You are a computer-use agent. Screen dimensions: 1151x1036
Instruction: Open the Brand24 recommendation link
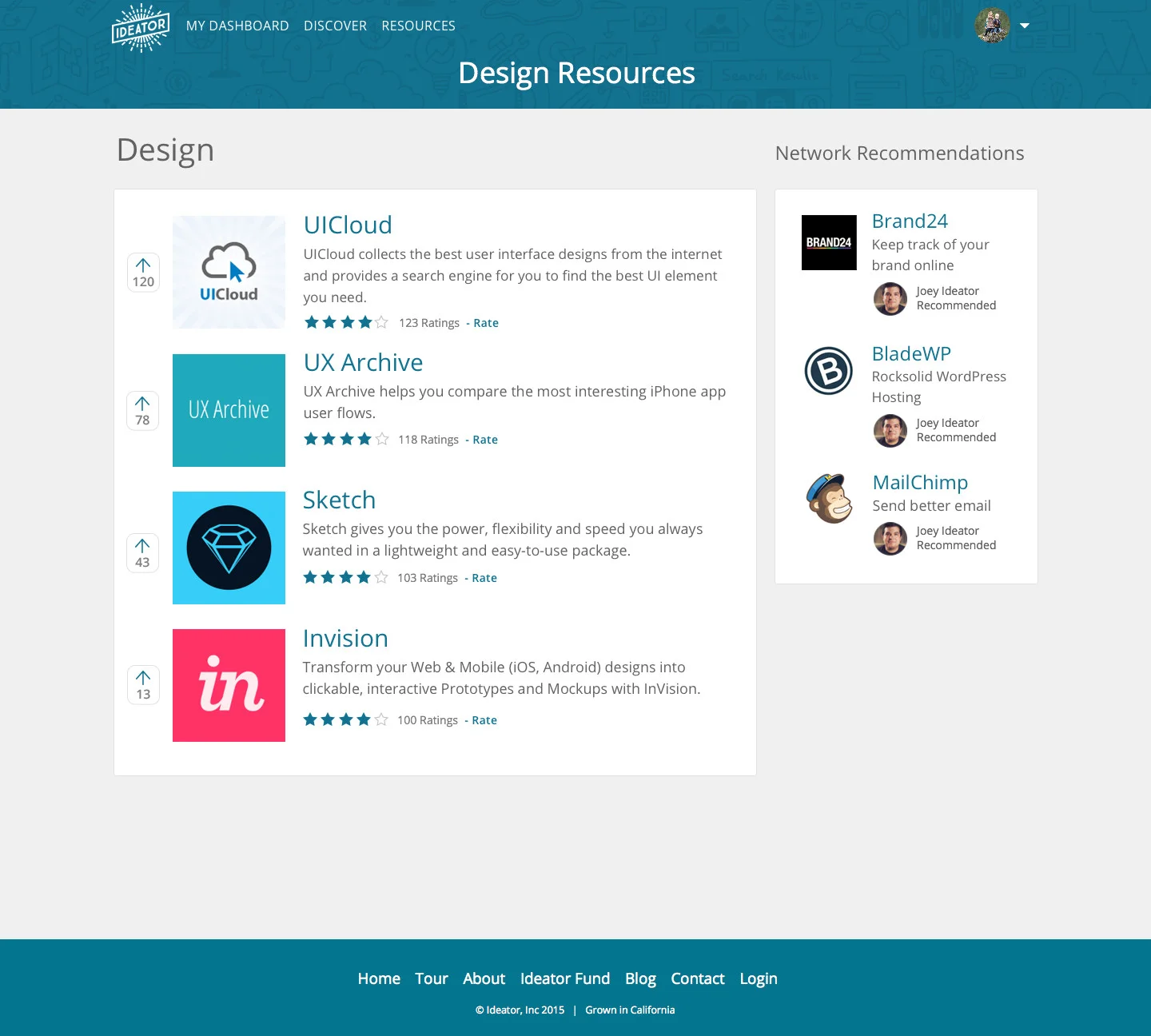(910, 221)
